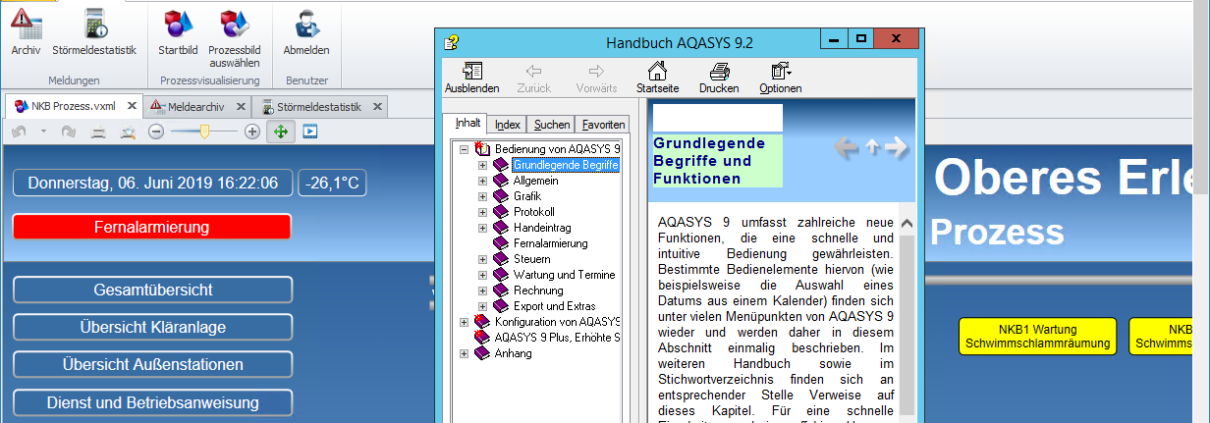This screenshot has width=1210, height=423.
Task: Open Gesamtübersicht in the process view
Action: pyautogui.click(x=153, y=290)
